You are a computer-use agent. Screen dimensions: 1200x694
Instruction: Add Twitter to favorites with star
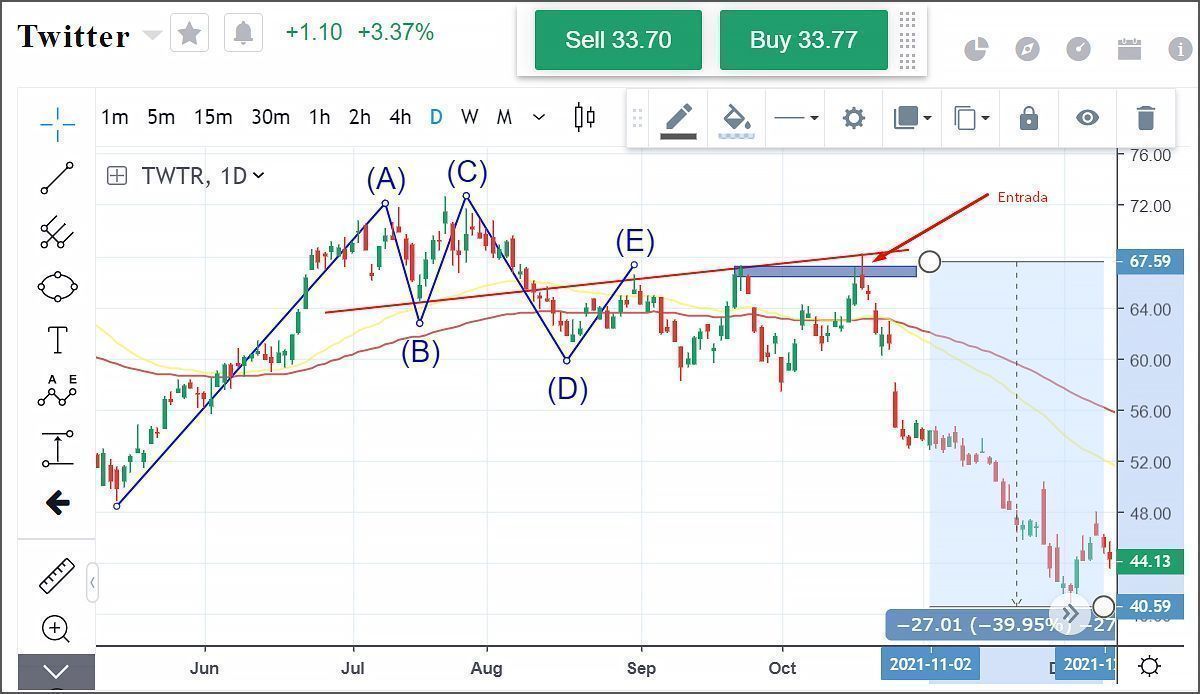190,34
